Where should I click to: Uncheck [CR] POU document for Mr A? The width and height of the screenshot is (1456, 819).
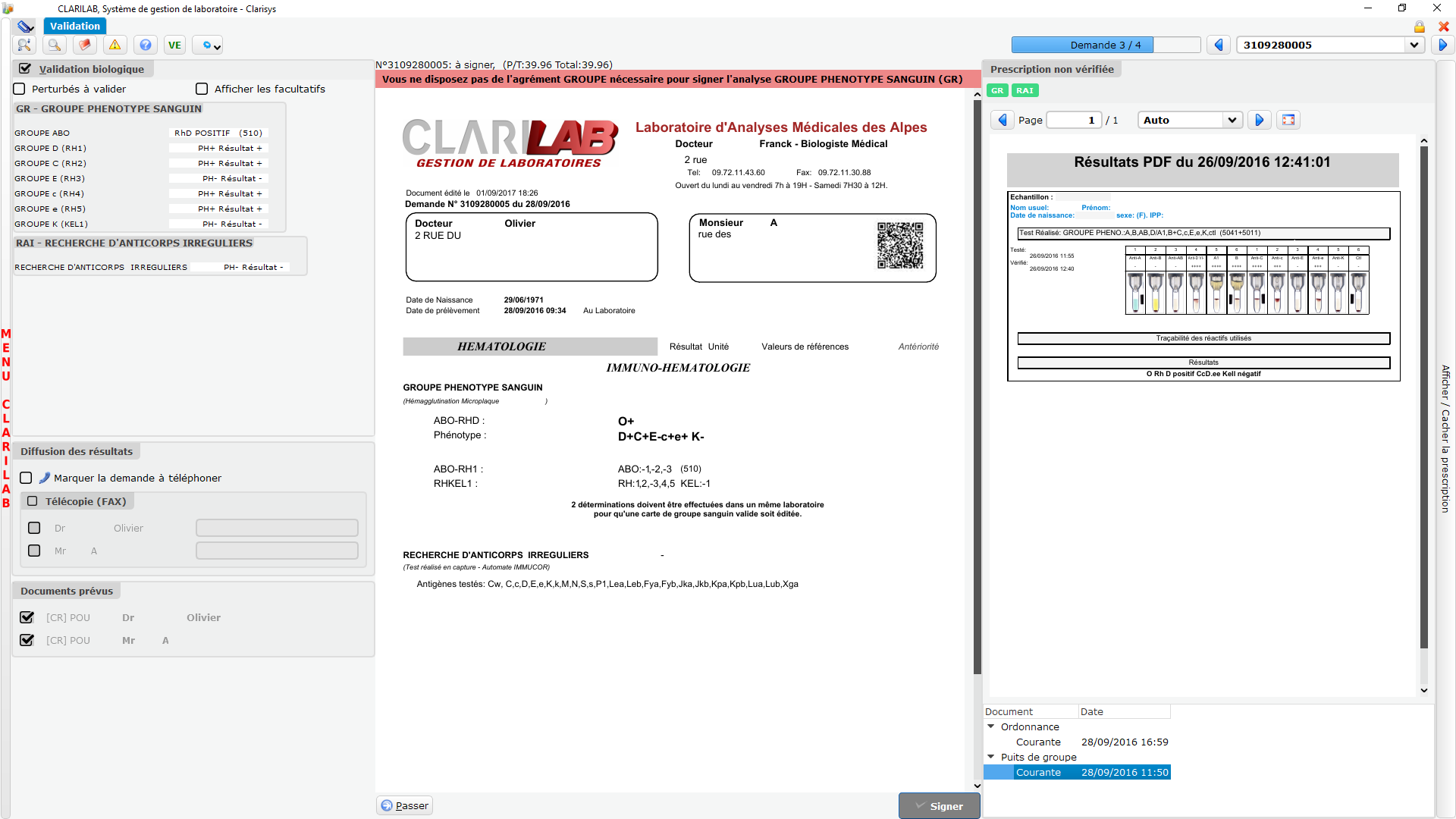tap(27, 640)
